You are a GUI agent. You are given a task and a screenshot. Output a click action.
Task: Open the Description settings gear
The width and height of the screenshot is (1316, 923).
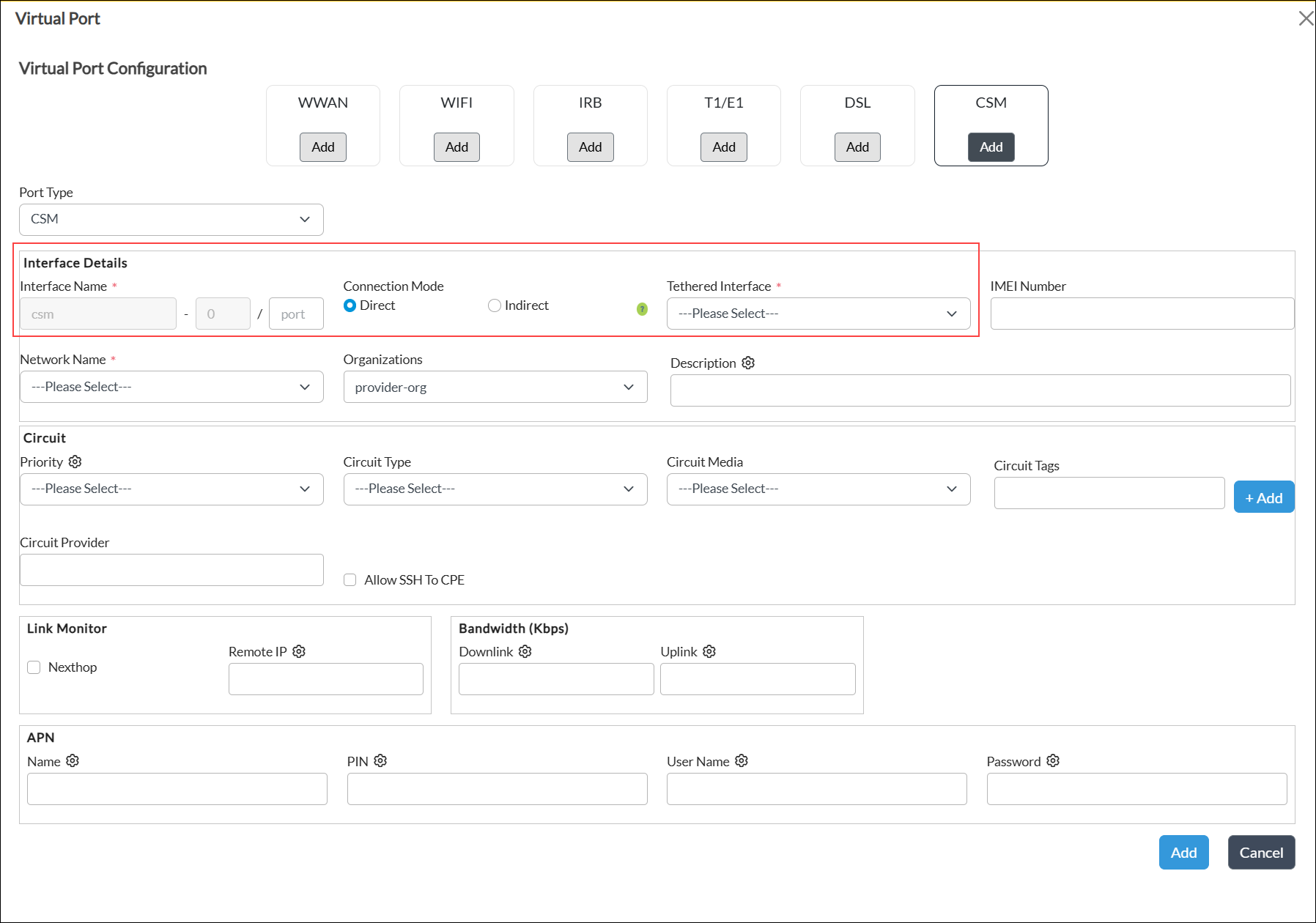point(747,363)
